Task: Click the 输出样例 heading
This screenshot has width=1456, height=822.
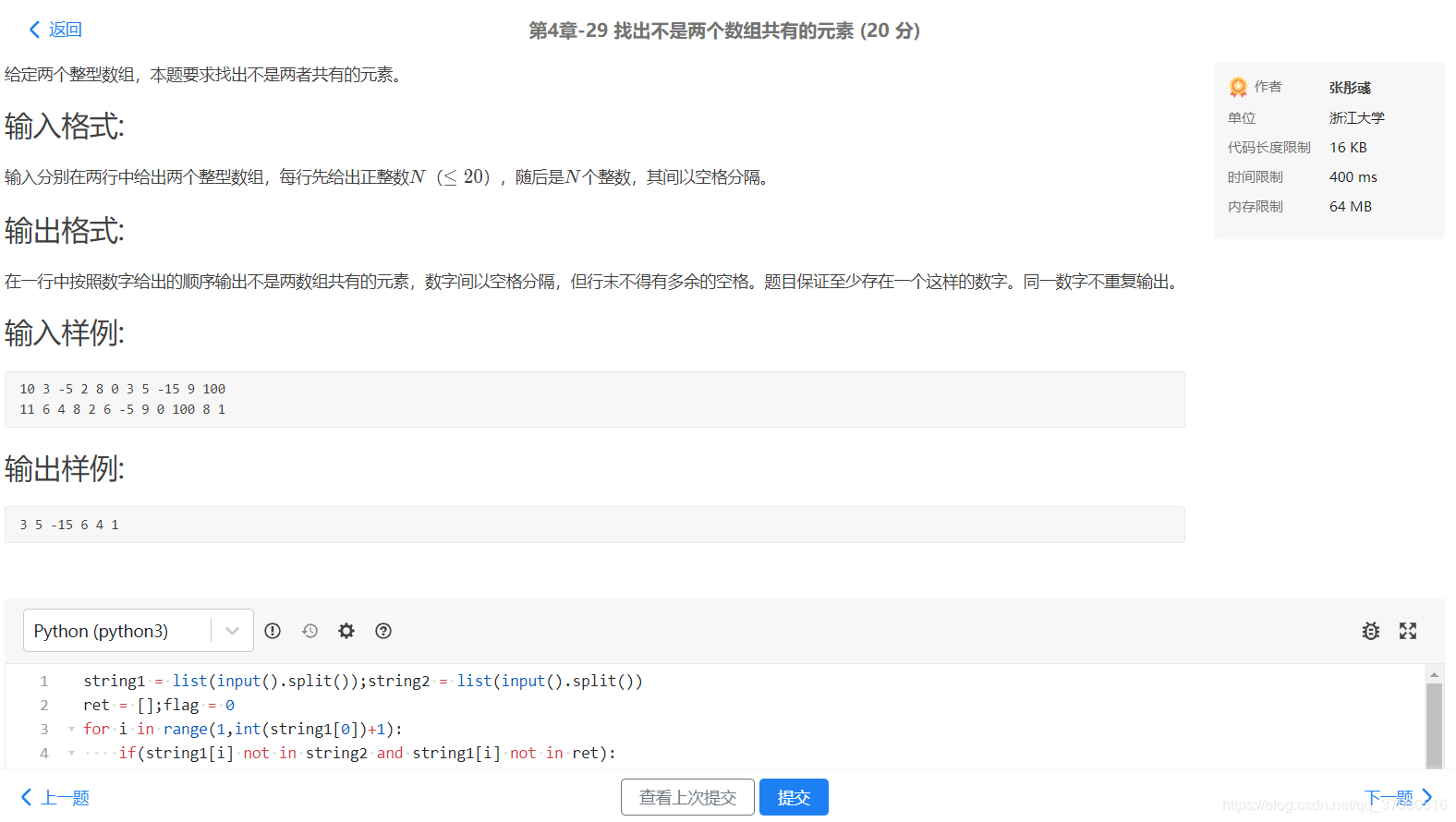Action: tap(65, 469)
